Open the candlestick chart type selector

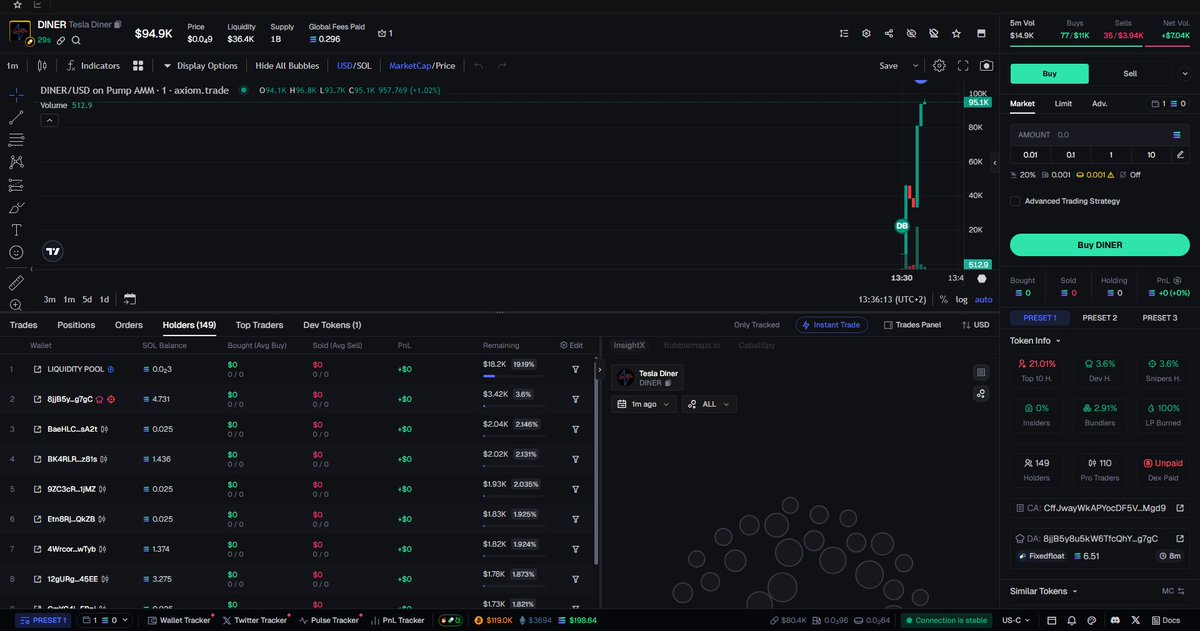pyautogui.click(x=41, y=66)
